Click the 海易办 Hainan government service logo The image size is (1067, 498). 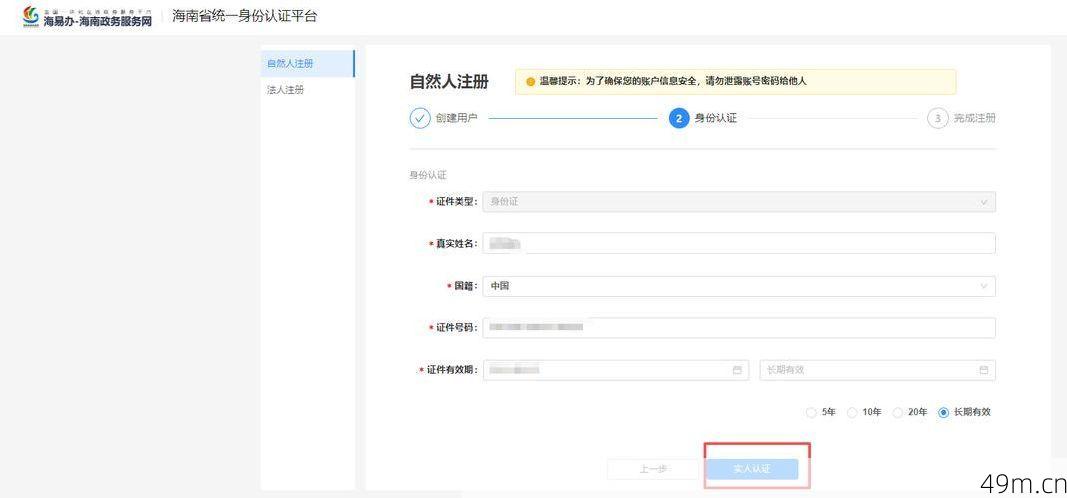pyautogui.click(x=88, y=17)
